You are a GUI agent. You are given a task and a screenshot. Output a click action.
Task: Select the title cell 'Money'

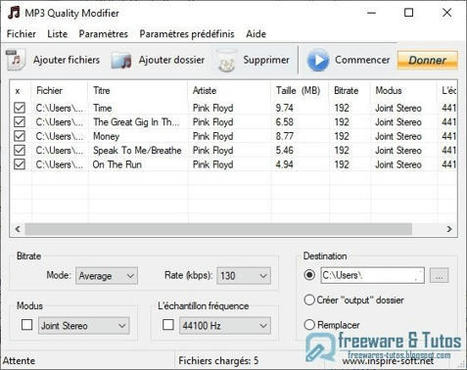[x=106, y=136]
